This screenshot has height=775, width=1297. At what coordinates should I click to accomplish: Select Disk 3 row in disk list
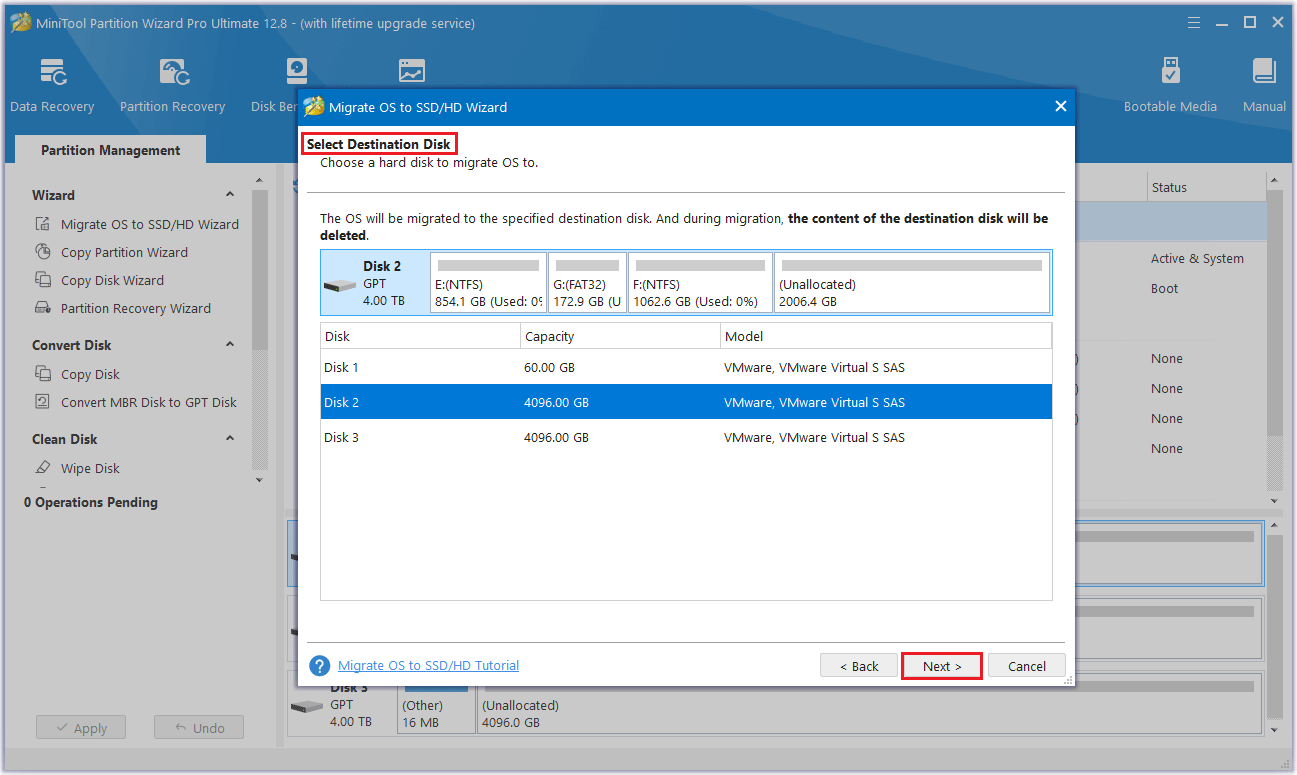point(686,437)
